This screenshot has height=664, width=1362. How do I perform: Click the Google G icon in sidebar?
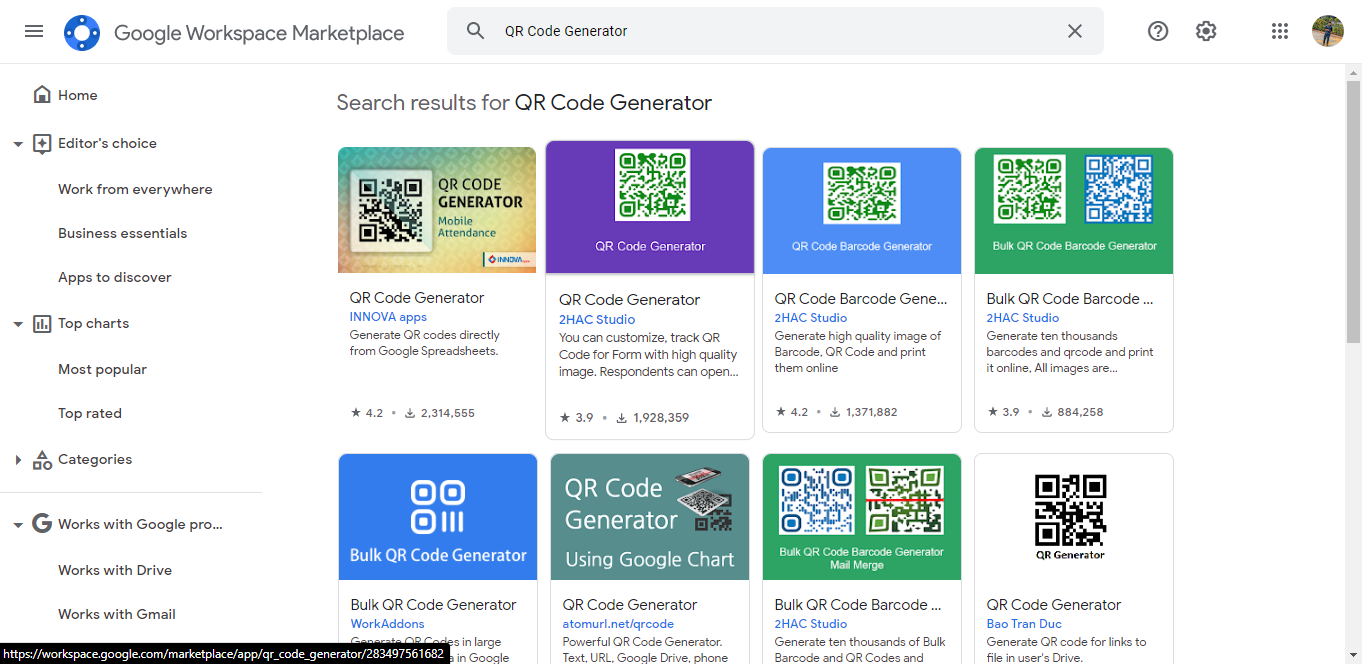[x=42, y=524]
